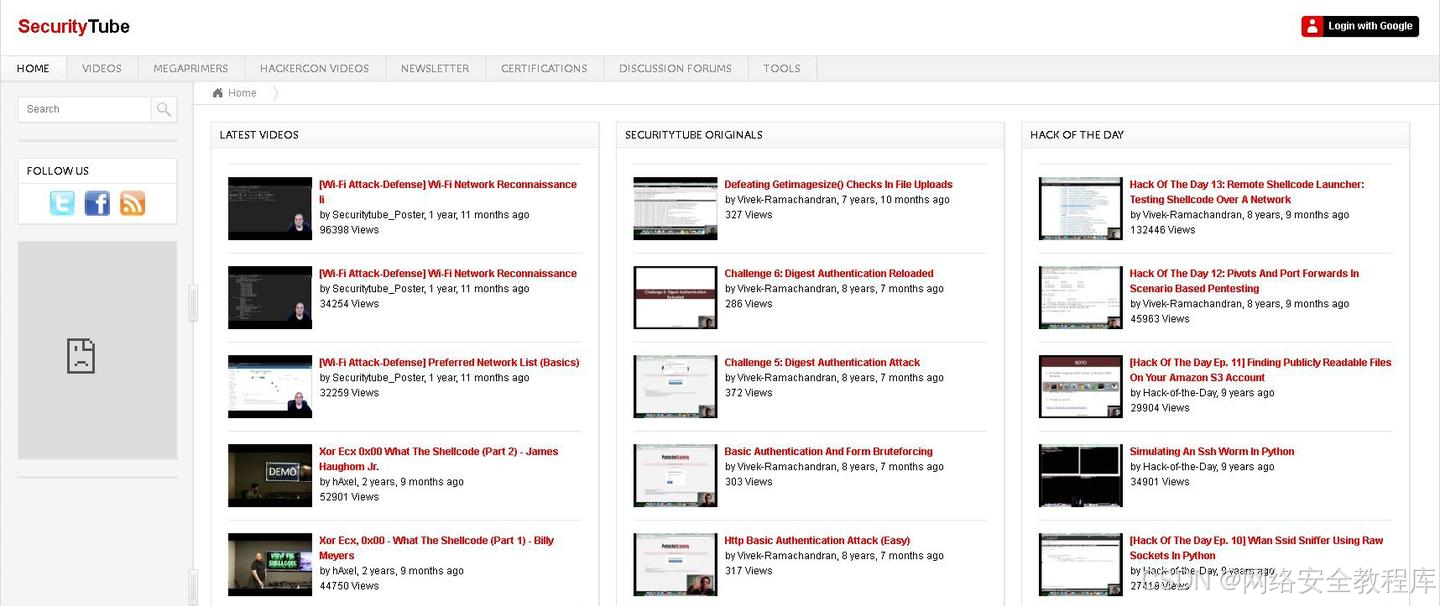Click the Home breadcrumb house icon
The width and height of the screenshot is (1440, 606).
click(x=218, y=93)
